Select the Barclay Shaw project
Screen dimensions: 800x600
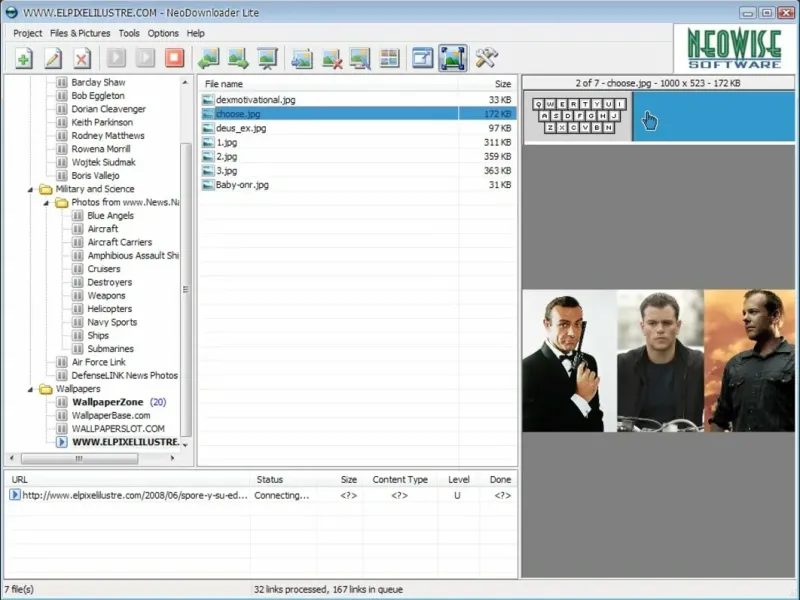tap(98, 82)
